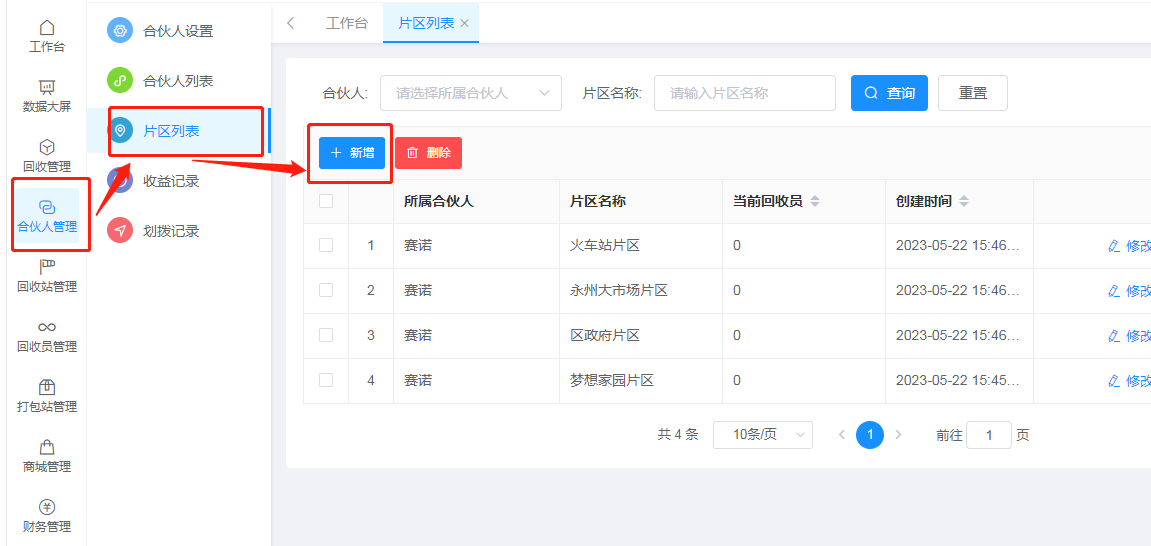Select 合伙人管理 link icon
Viewport: 1151px width, 546px height.
click(47, 207)
